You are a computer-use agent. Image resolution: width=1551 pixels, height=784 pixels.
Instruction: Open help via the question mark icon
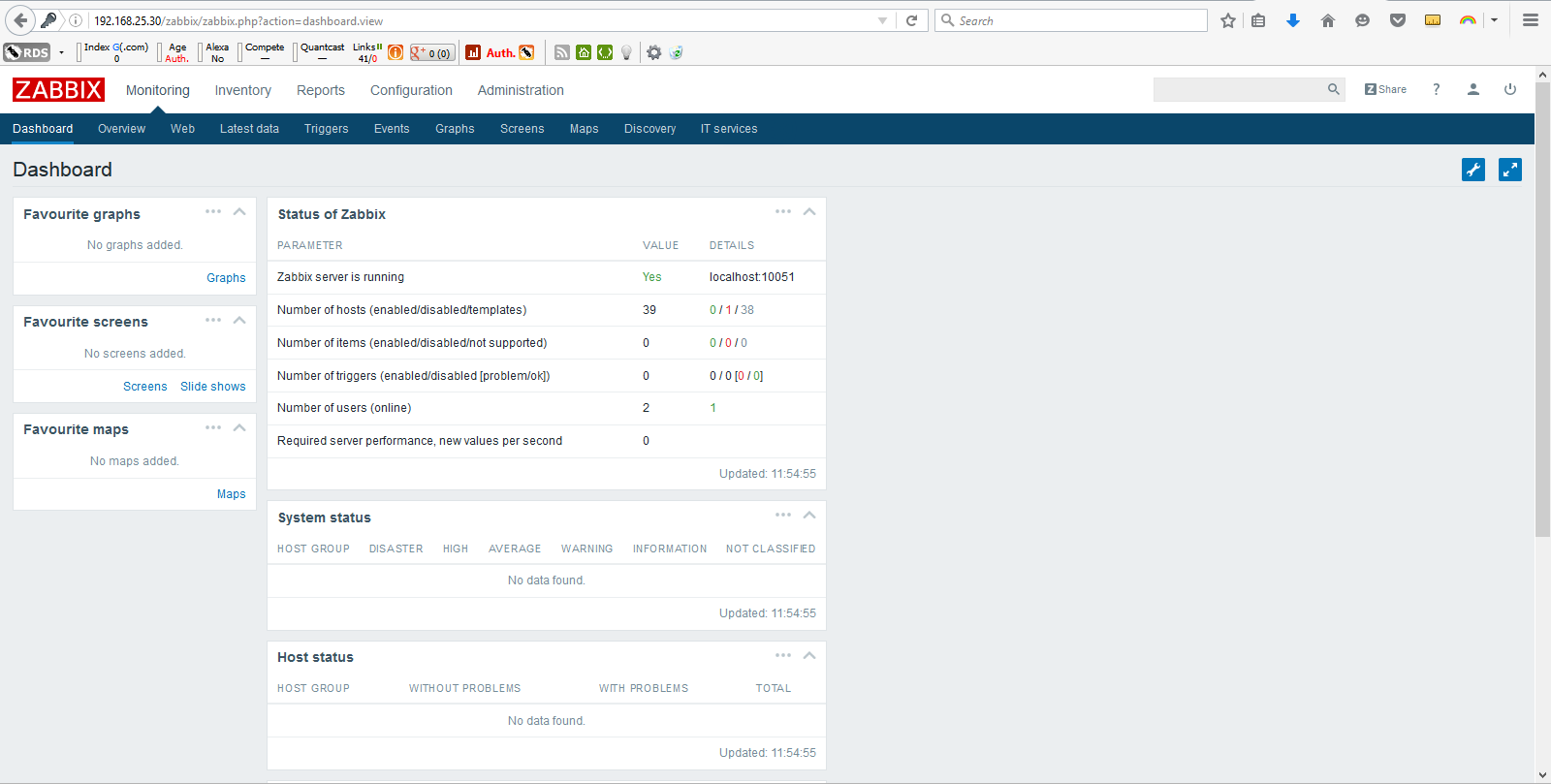(x=1436, y=89)
